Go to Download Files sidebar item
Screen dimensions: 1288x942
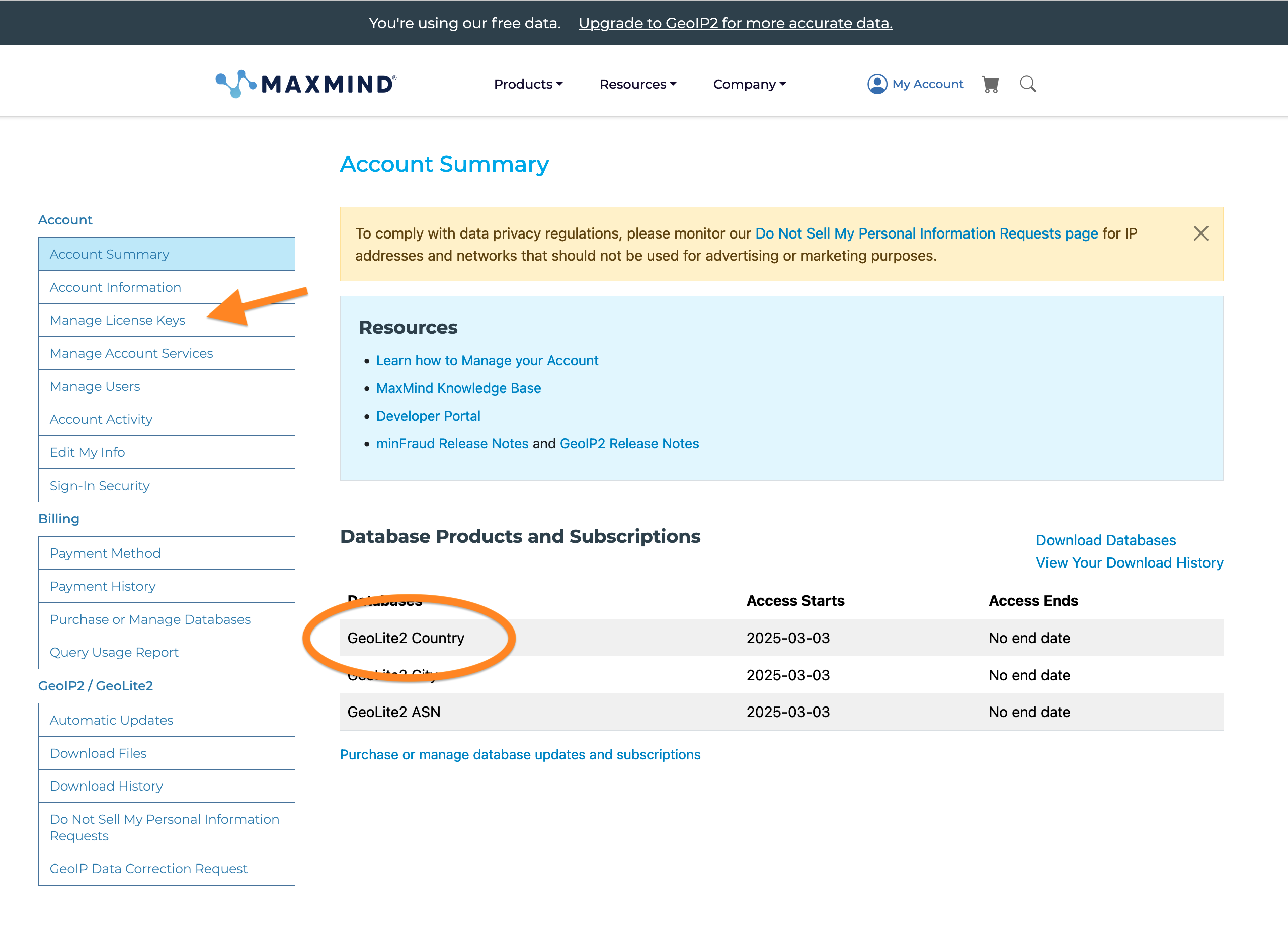coord(98,753)
